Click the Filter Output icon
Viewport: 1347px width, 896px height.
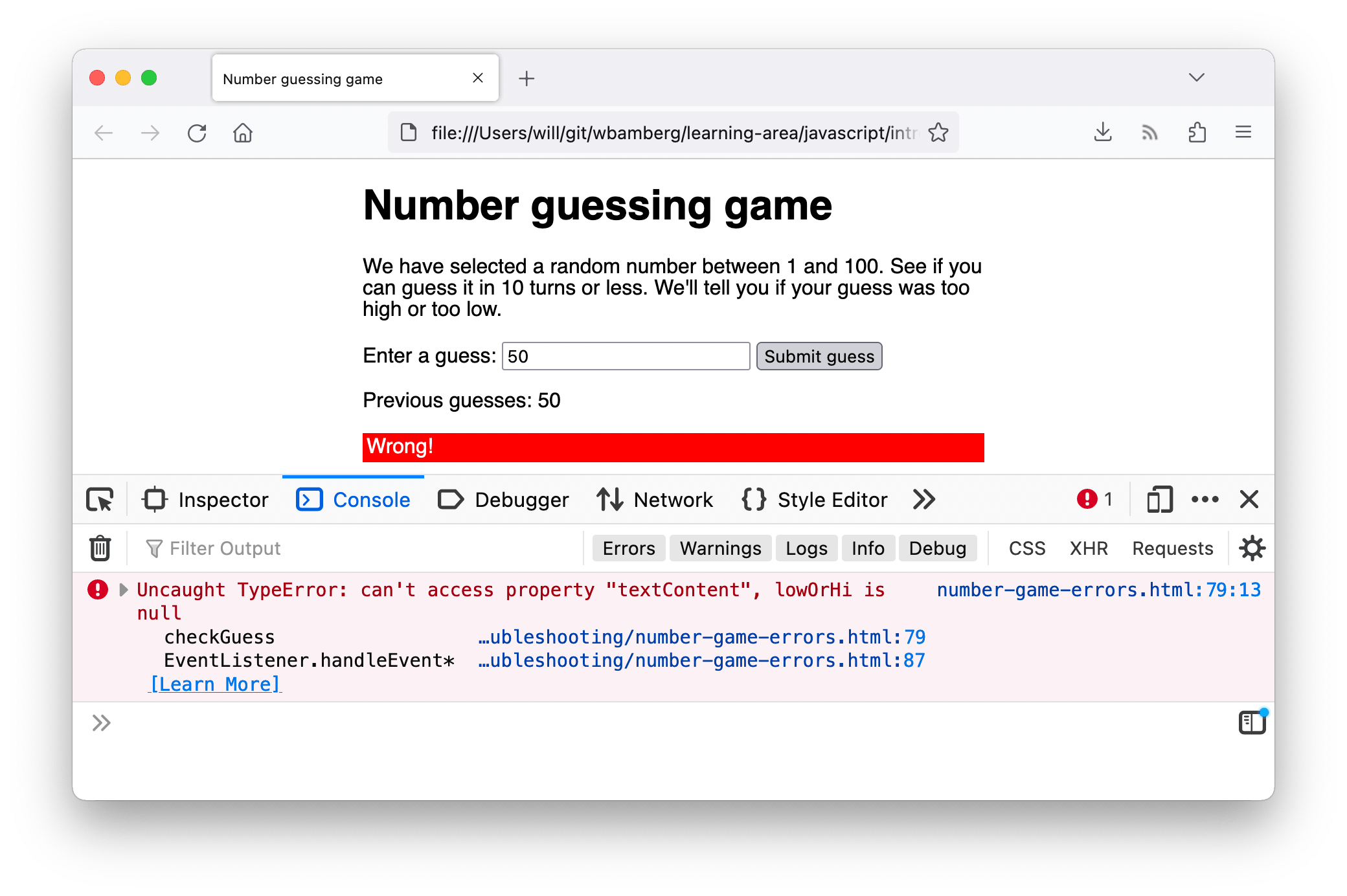(x=155, y=548)
